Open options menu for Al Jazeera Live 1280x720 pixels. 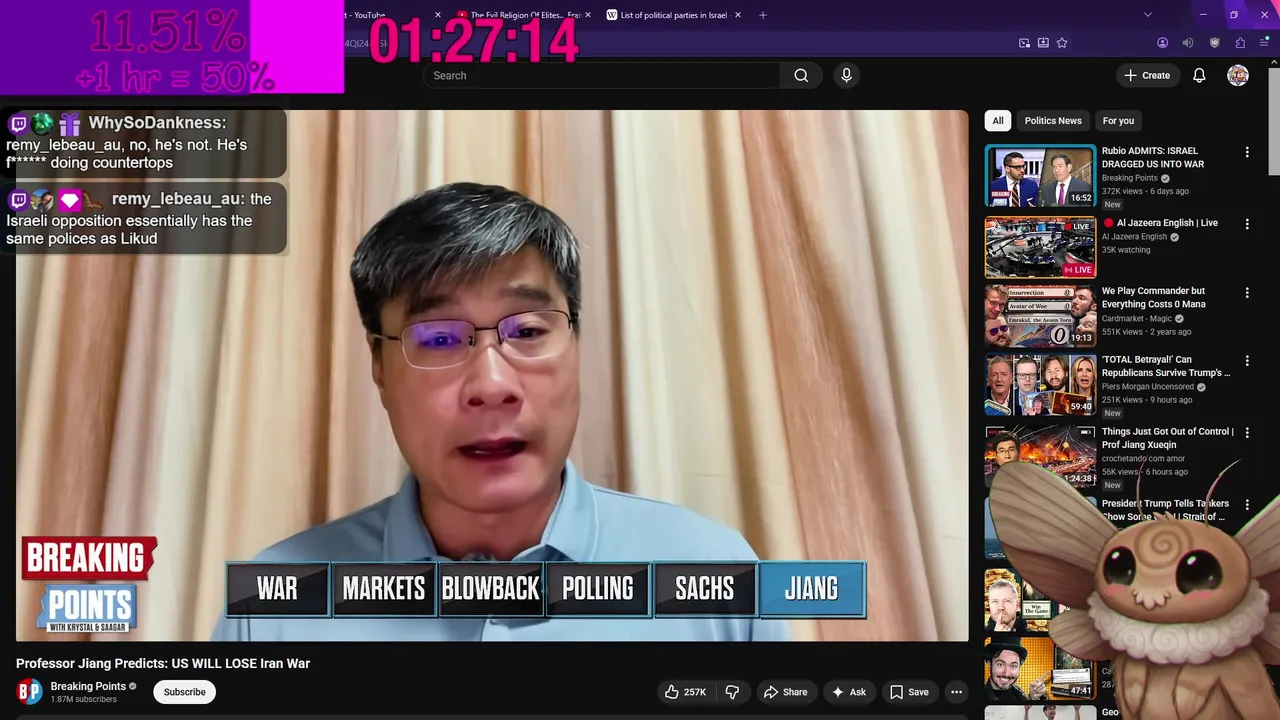(1247, 225)
